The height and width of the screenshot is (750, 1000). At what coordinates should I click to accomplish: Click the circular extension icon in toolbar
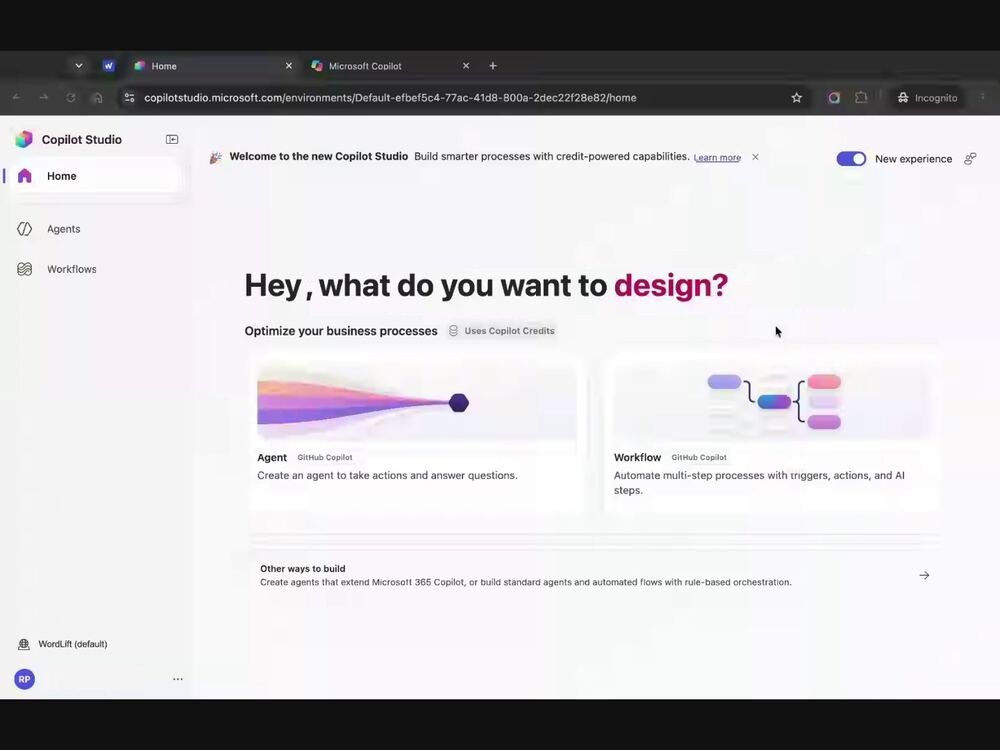coord(834,98)
